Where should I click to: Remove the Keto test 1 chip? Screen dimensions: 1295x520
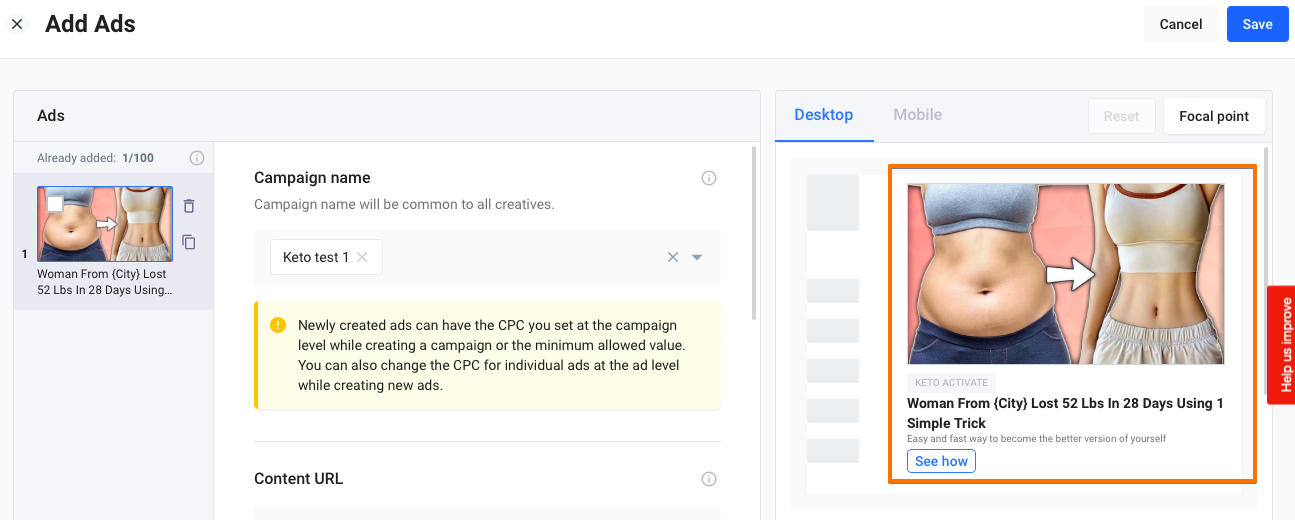point(362,257)
